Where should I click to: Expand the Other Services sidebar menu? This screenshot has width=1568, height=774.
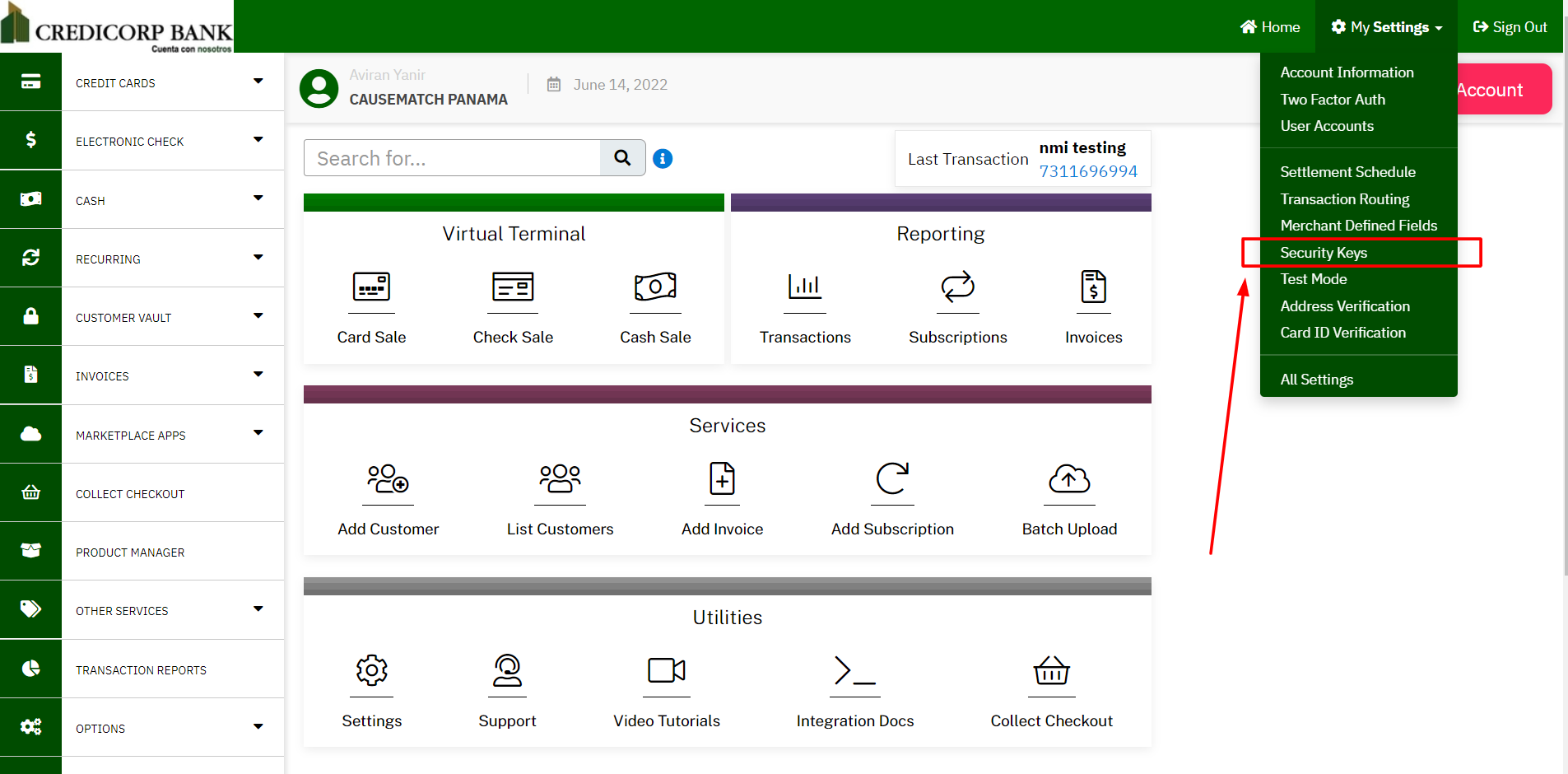click(258, 608)
